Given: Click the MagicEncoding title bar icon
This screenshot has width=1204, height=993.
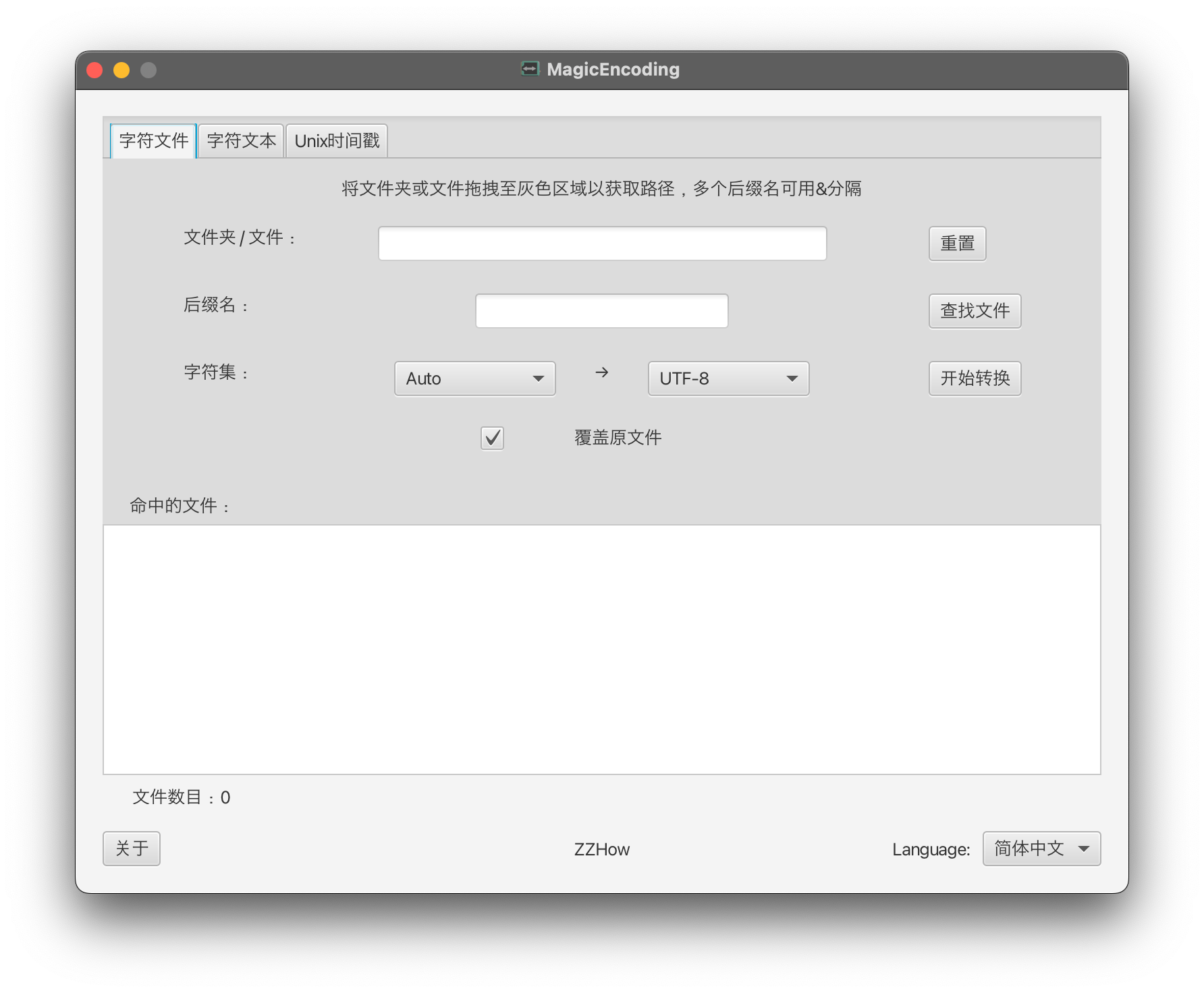Looking at the screenshot, I should (x=530, y=69).
